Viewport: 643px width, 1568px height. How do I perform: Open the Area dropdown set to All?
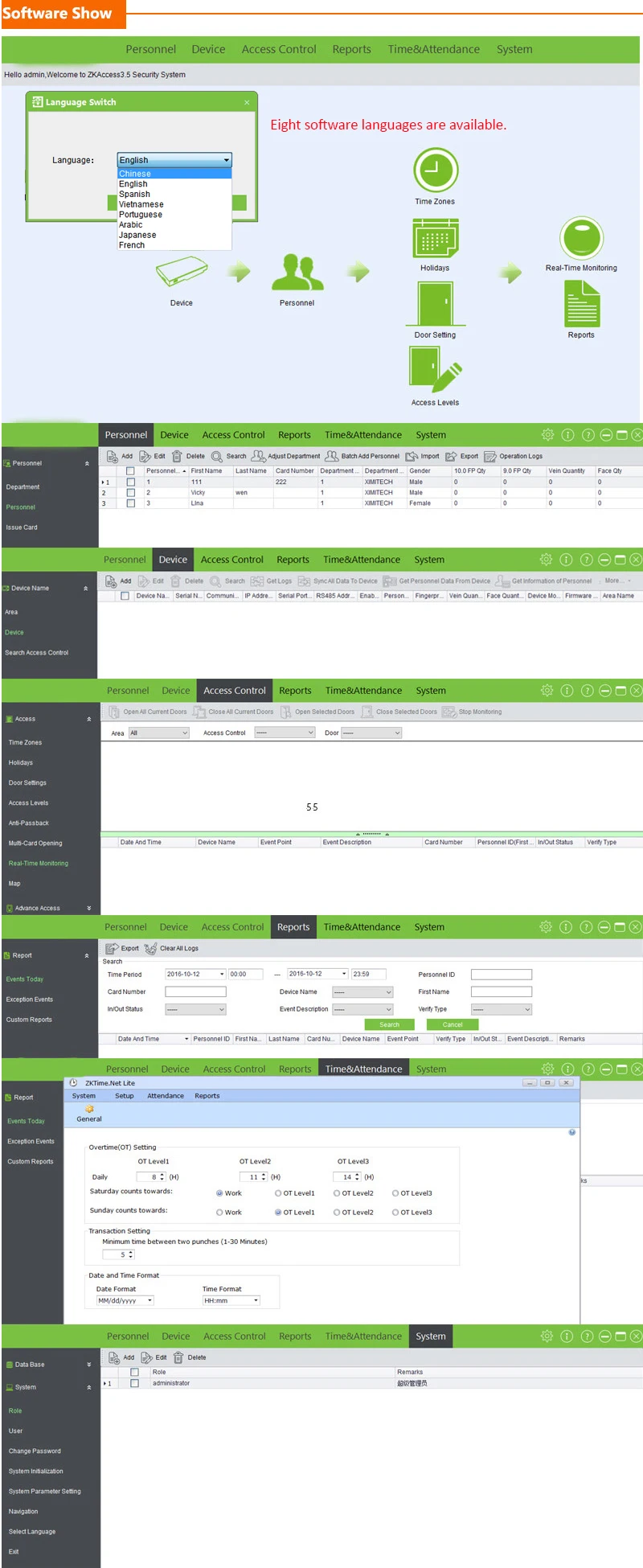click(158, 733)
